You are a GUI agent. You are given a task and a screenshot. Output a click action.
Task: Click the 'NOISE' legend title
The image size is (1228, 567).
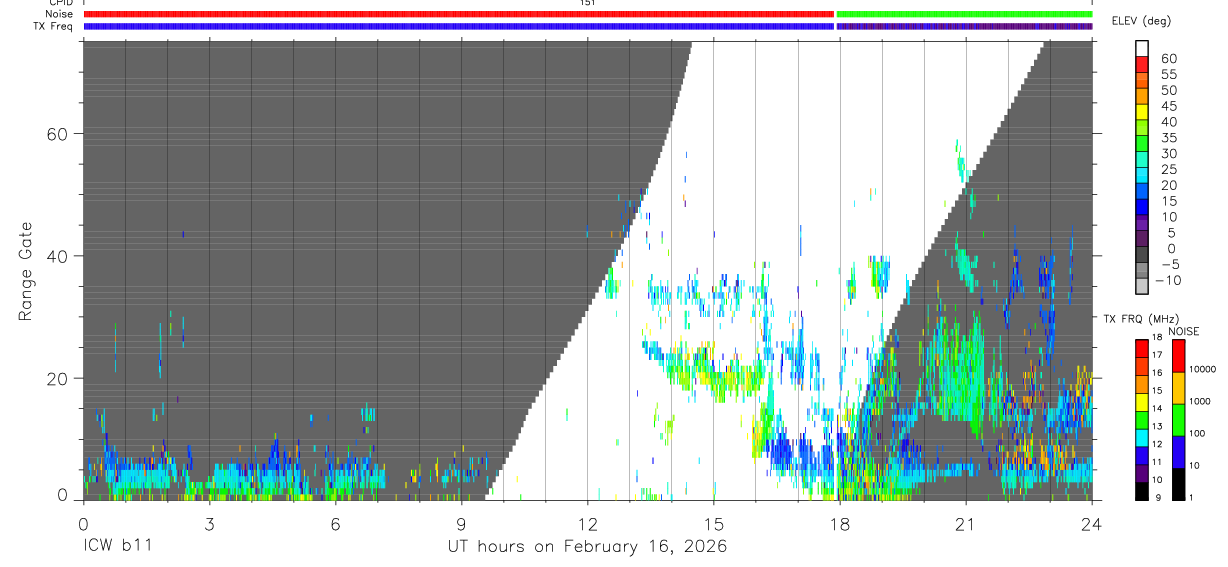(1183, 331)
